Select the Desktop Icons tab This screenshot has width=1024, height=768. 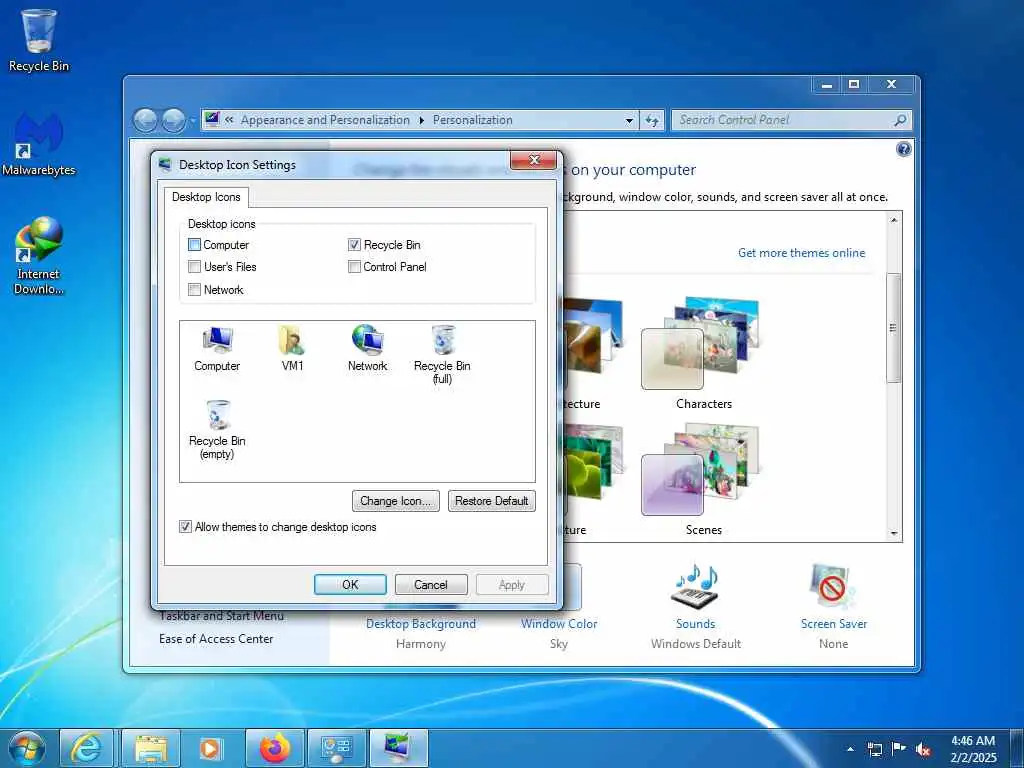tap(206, 197)
